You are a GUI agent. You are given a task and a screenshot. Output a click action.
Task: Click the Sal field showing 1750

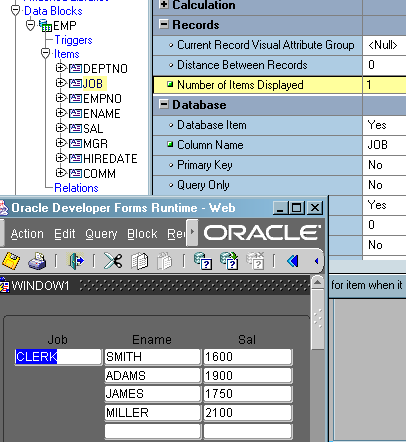pyautogui.click(x=248, y=394)
